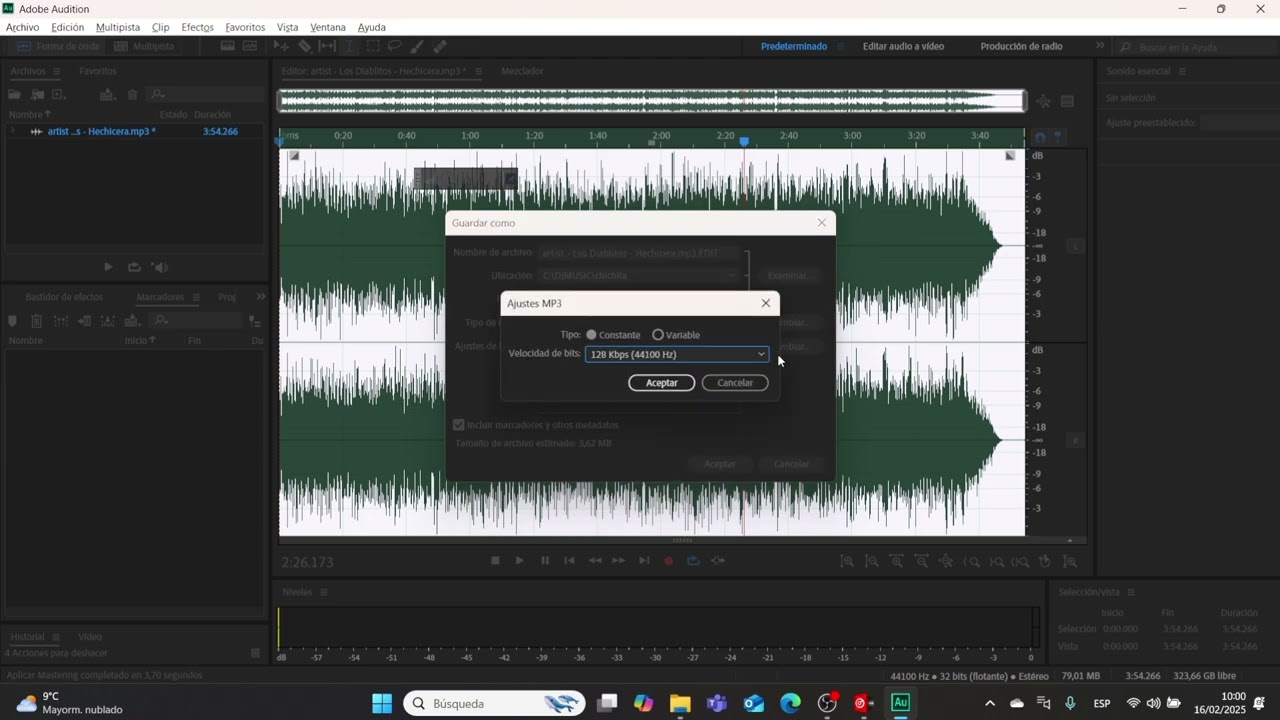
Task: Toggle spectral pitch display icon
Action: click(x=250, y=46)
